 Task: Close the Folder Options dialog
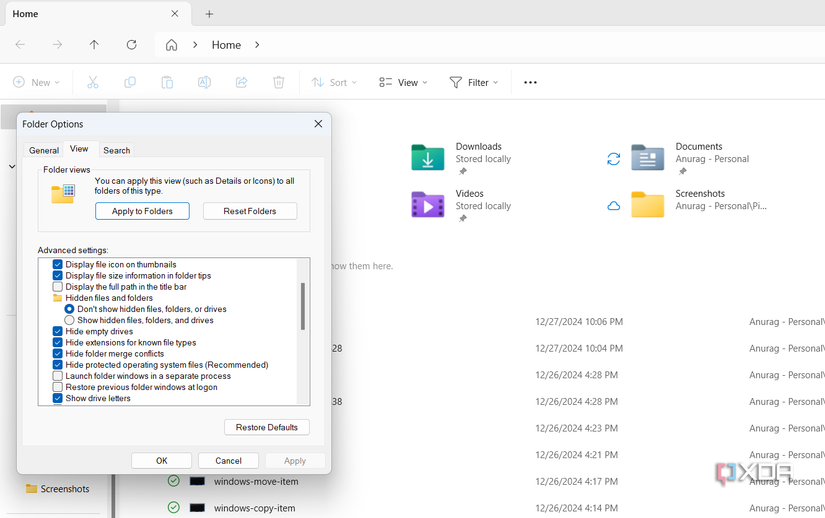[x=318, y=124]
